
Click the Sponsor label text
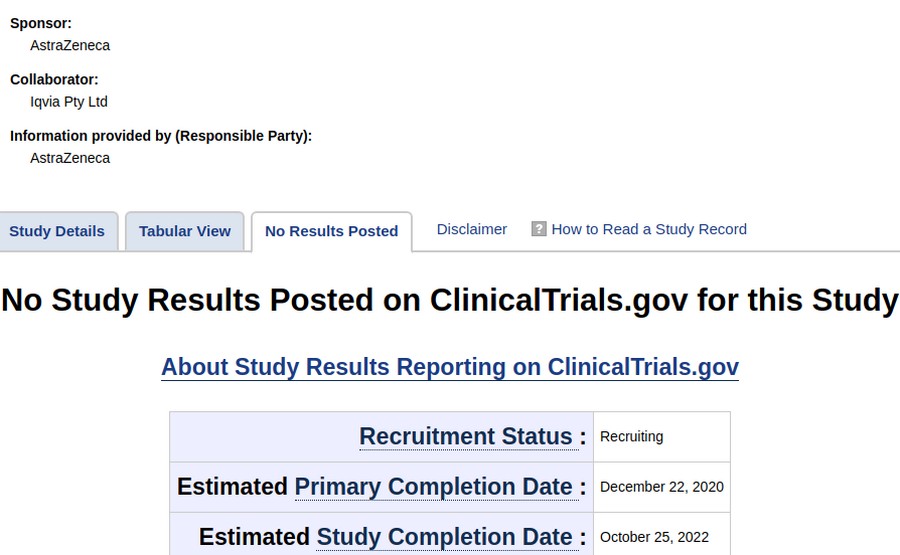41,24
